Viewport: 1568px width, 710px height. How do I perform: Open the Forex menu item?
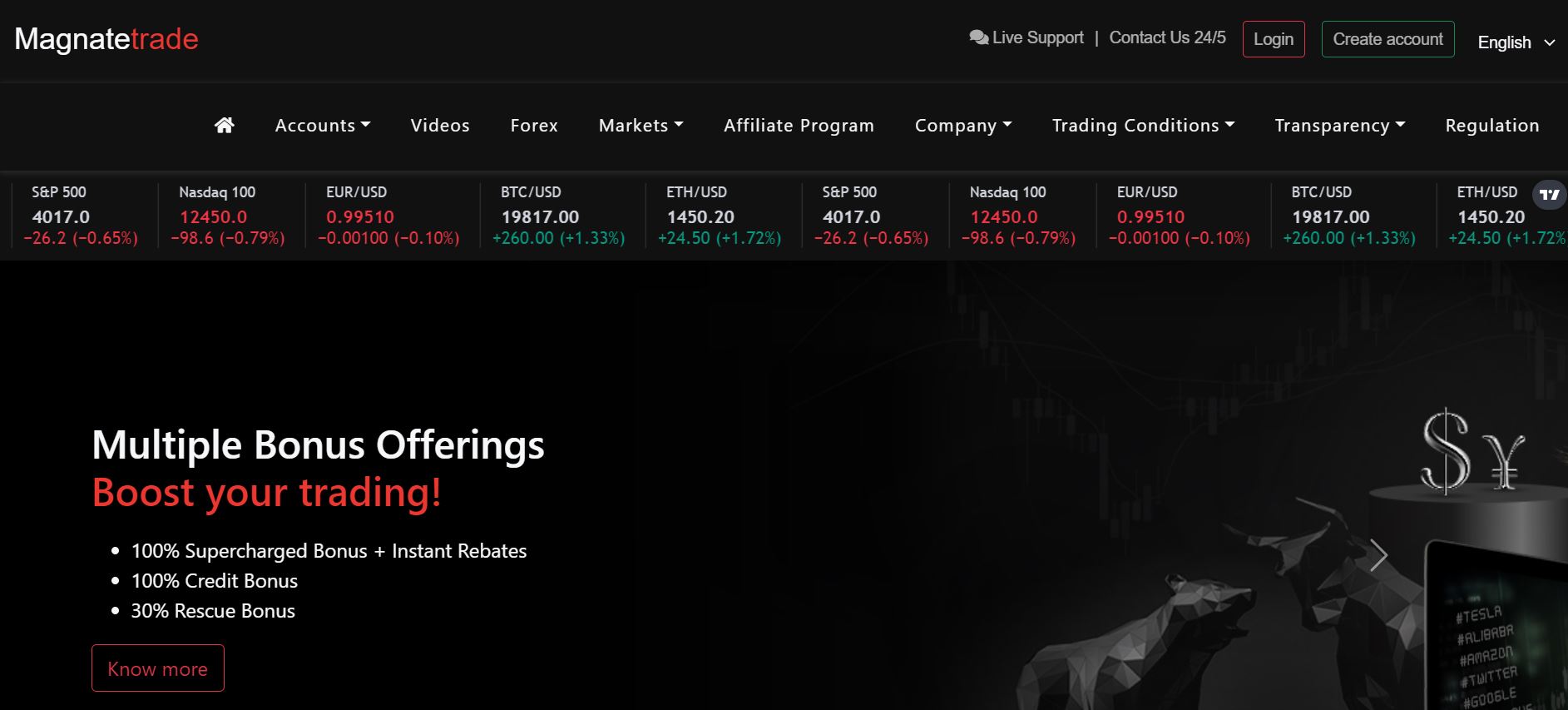click(x=534, y=126)
